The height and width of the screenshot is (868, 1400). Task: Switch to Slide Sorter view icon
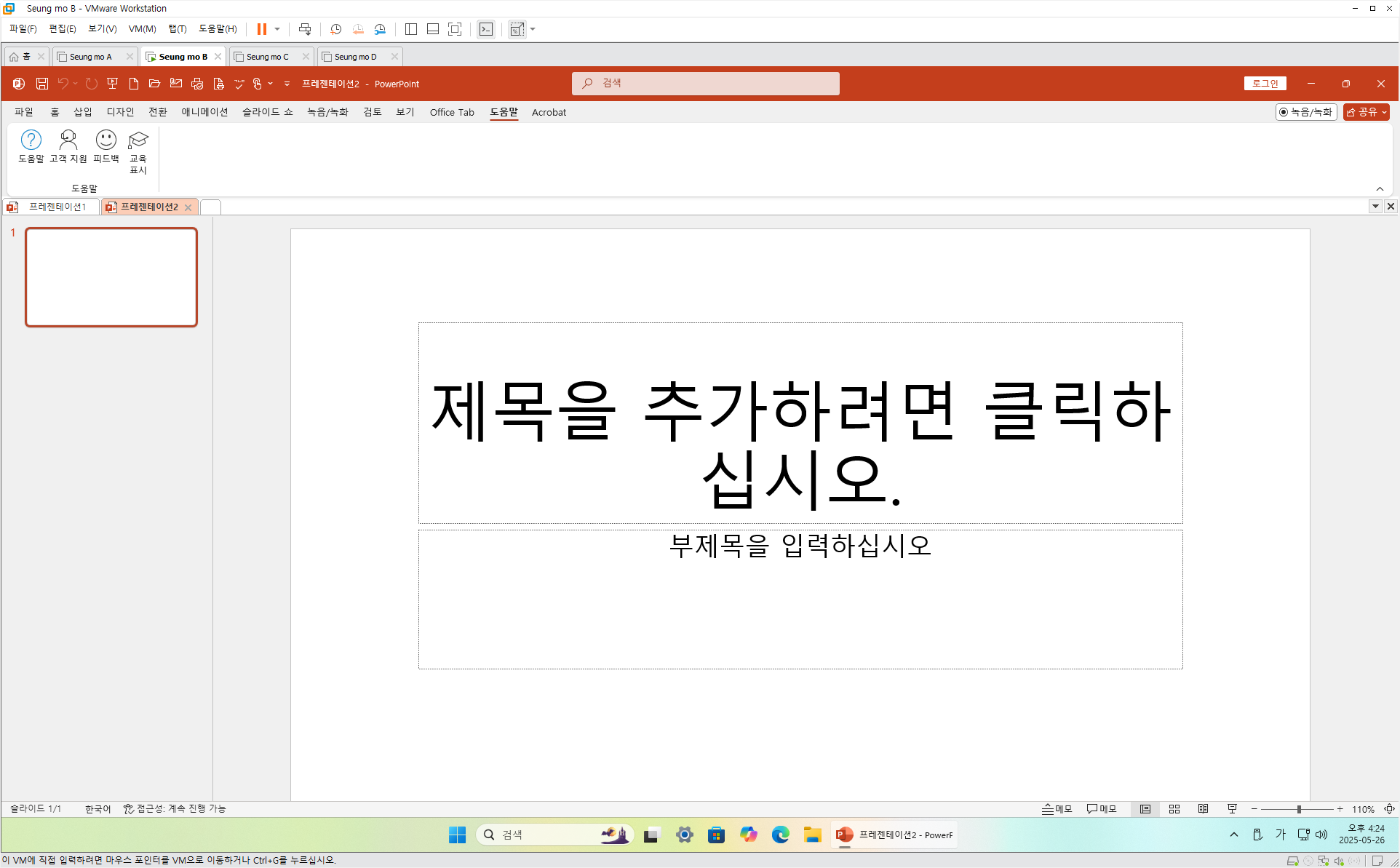point(1174,809)
